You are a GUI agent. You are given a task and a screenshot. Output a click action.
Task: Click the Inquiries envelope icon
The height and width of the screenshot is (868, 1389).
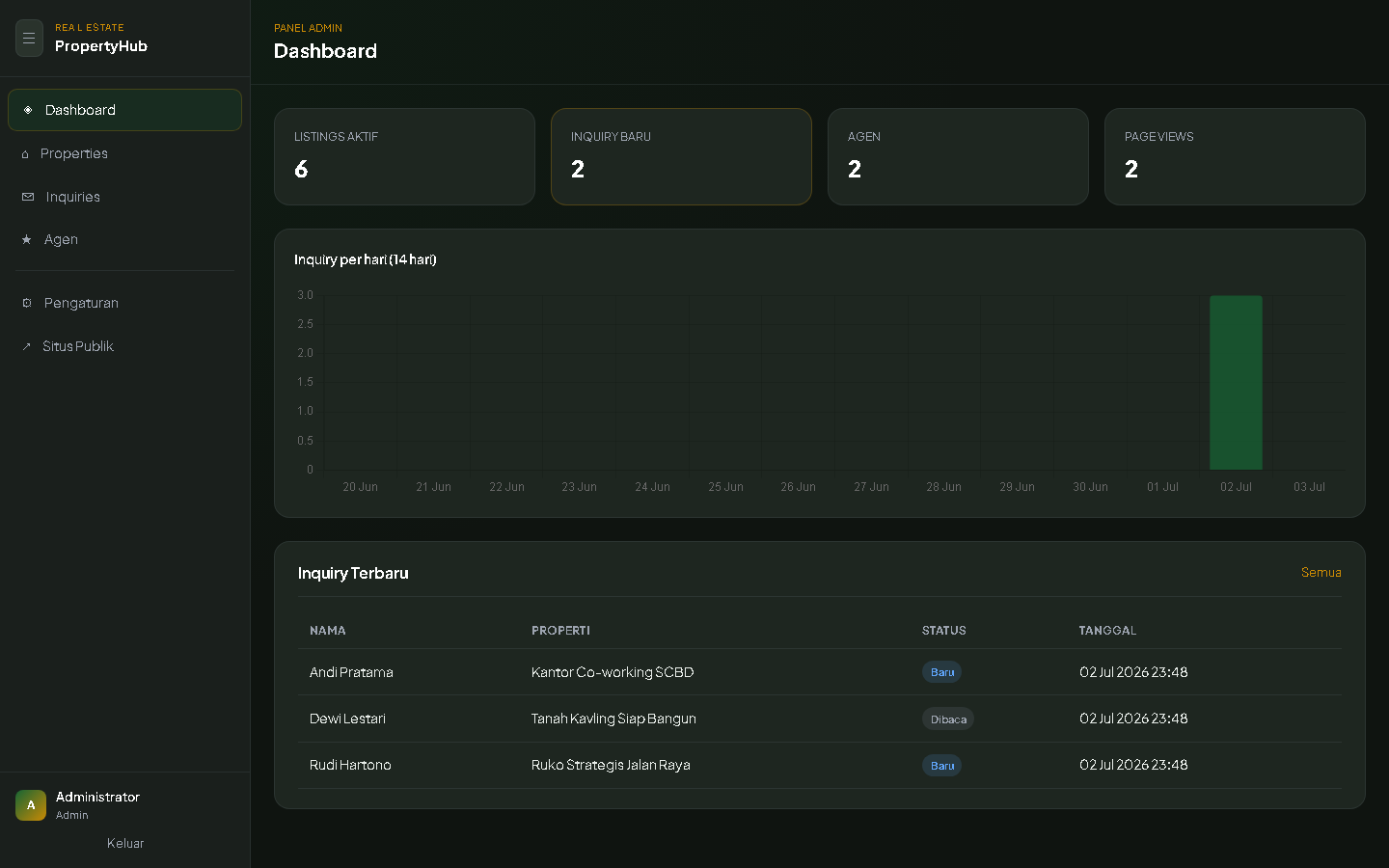[28, 197]
